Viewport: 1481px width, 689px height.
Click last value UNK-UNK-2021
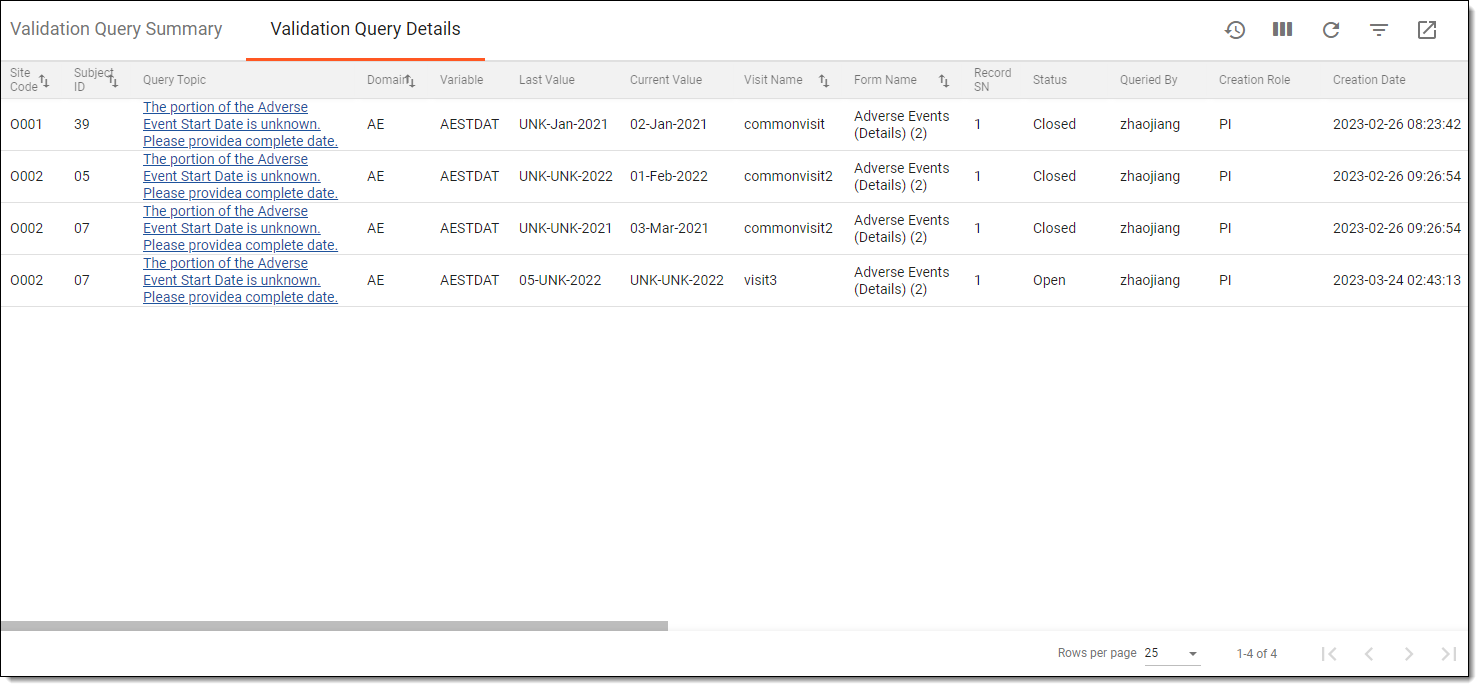566,228
